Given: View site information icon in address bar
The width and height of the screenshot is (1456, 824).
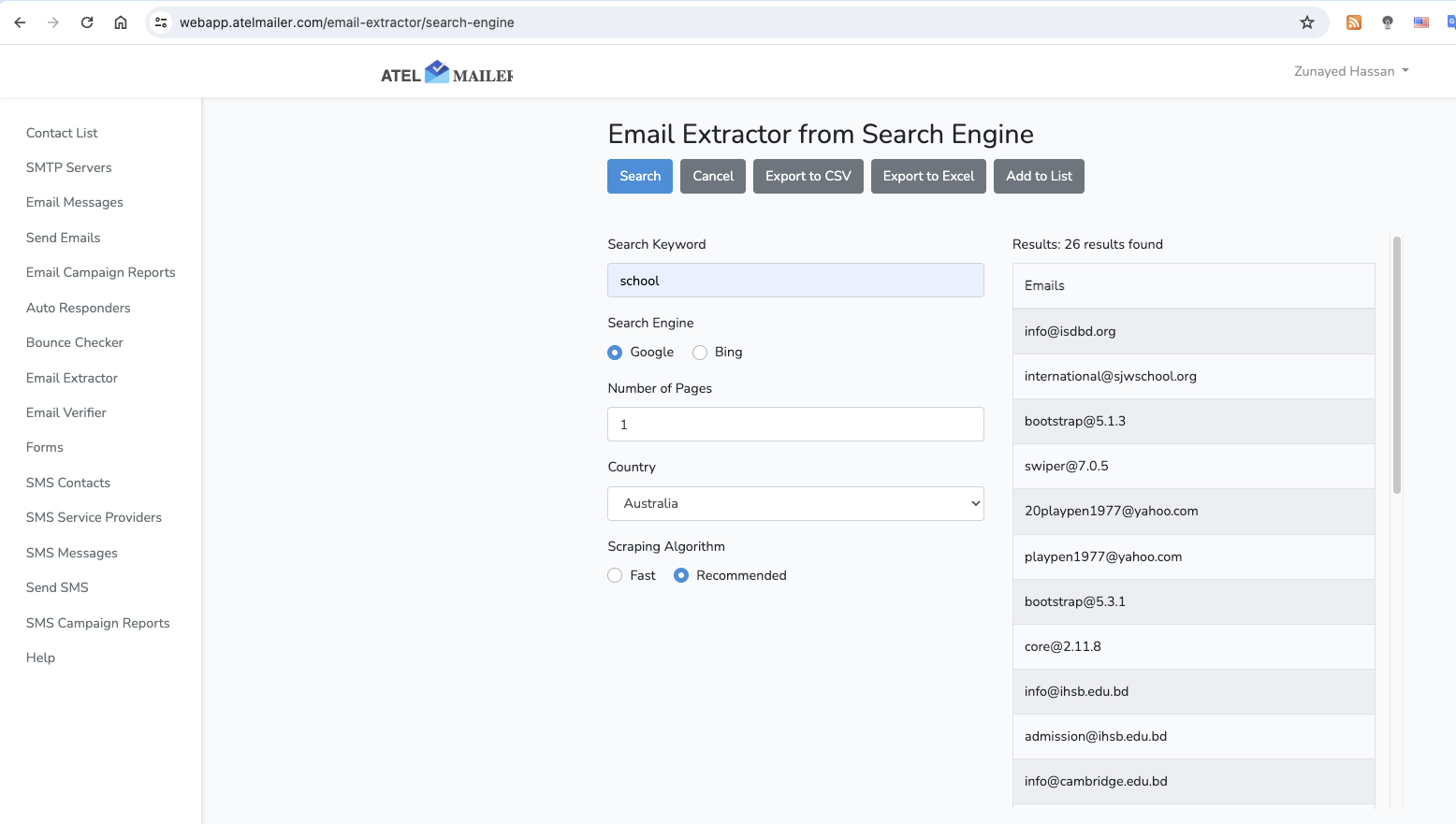Looking at the screenshot, I should [161, 22].
